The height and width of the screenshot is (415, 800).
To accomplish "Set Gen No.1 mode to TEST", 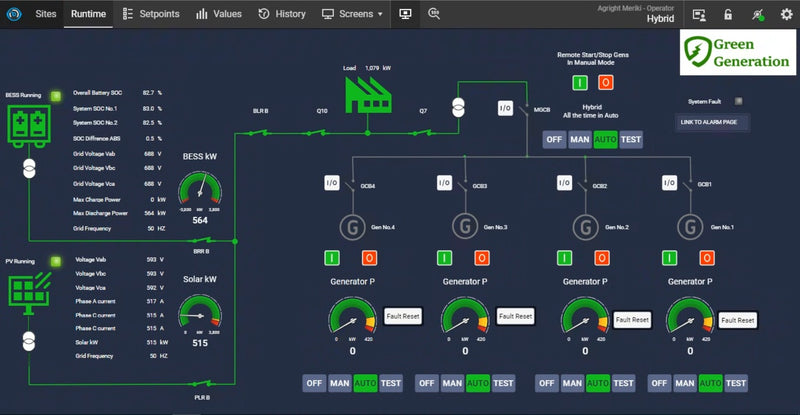I will click(x=736, y=383).
